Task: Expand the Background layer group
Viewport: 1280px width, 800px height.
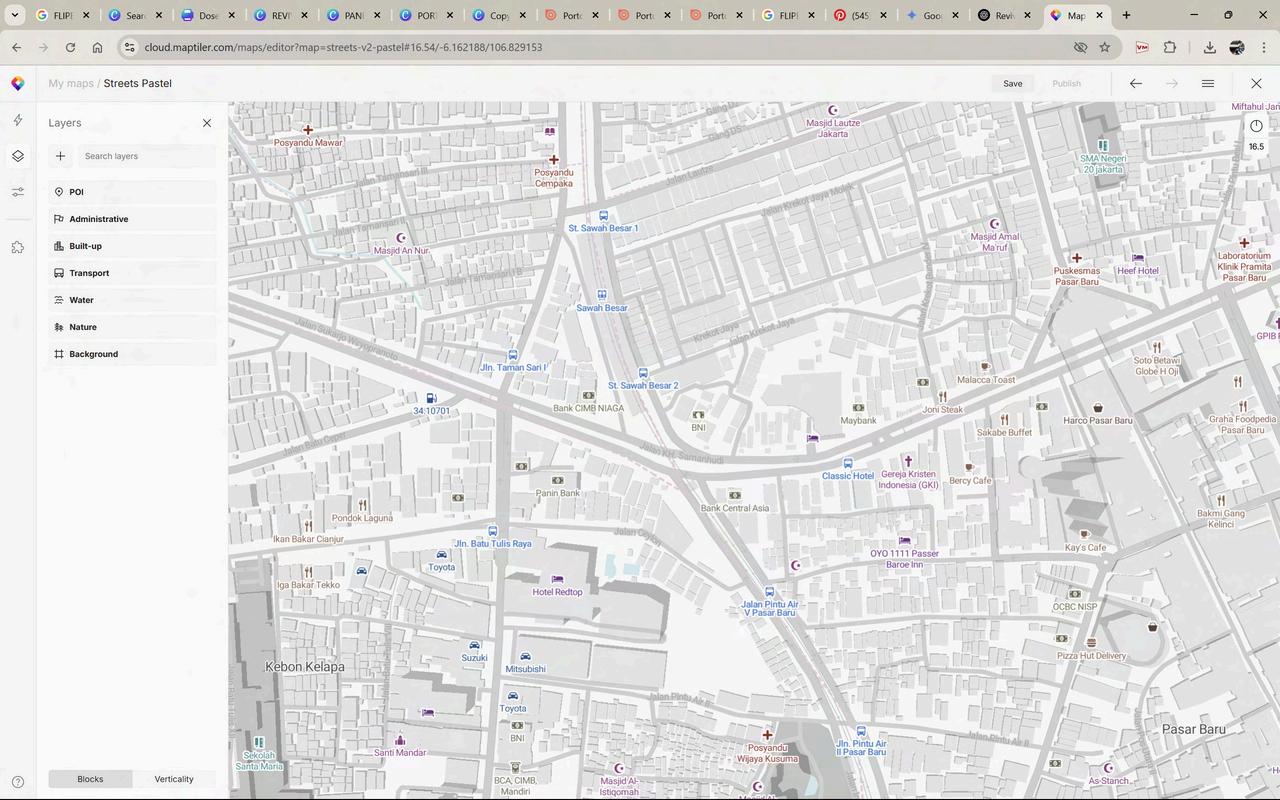Action: [x=132, y=354]
